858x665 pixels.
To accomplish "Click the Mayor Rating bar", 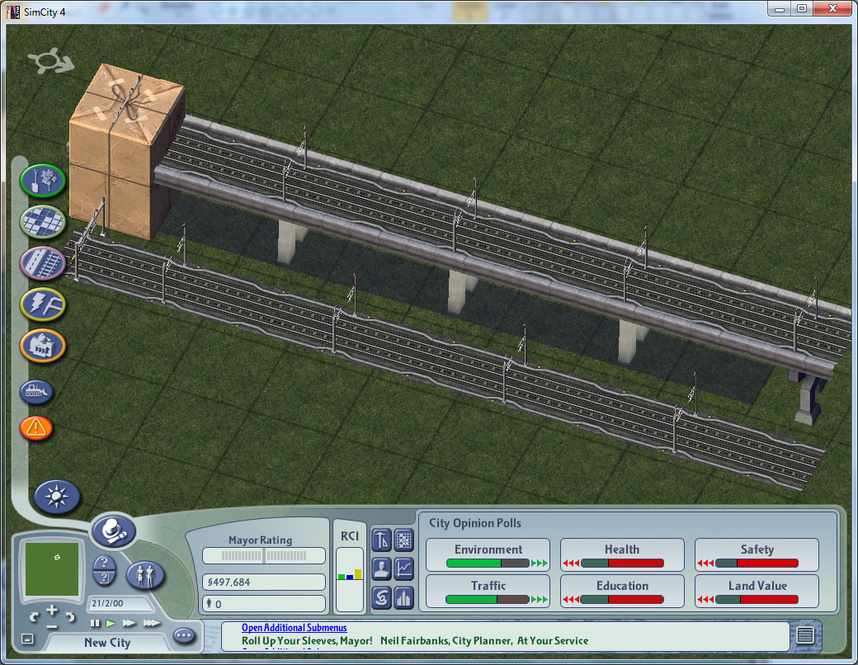I will [264, 556].
